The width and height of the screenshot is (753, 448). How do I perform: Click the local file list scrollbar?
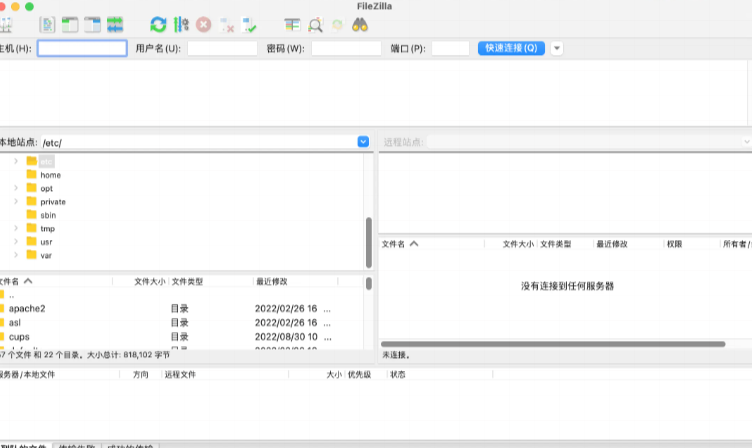pos(369,283)
